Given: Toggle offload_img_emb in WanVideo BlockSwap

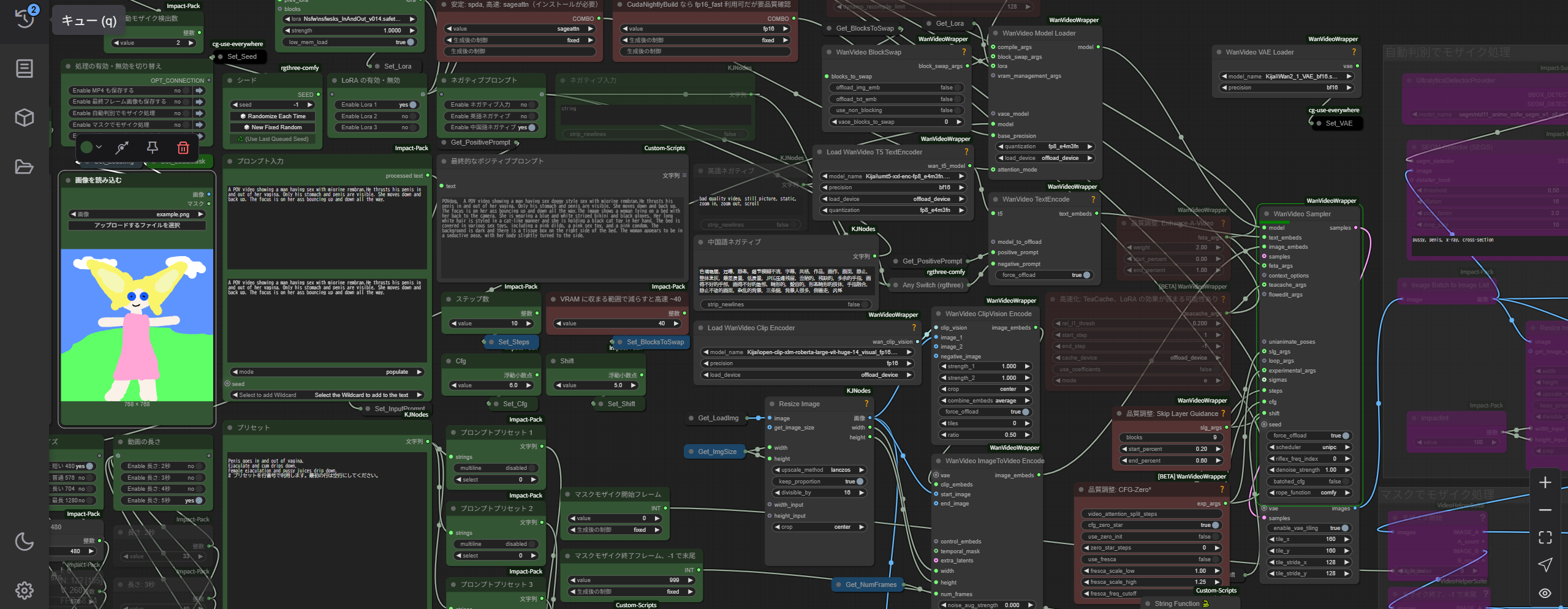Looking at the screenshot, I should click(x=898, y=88).
